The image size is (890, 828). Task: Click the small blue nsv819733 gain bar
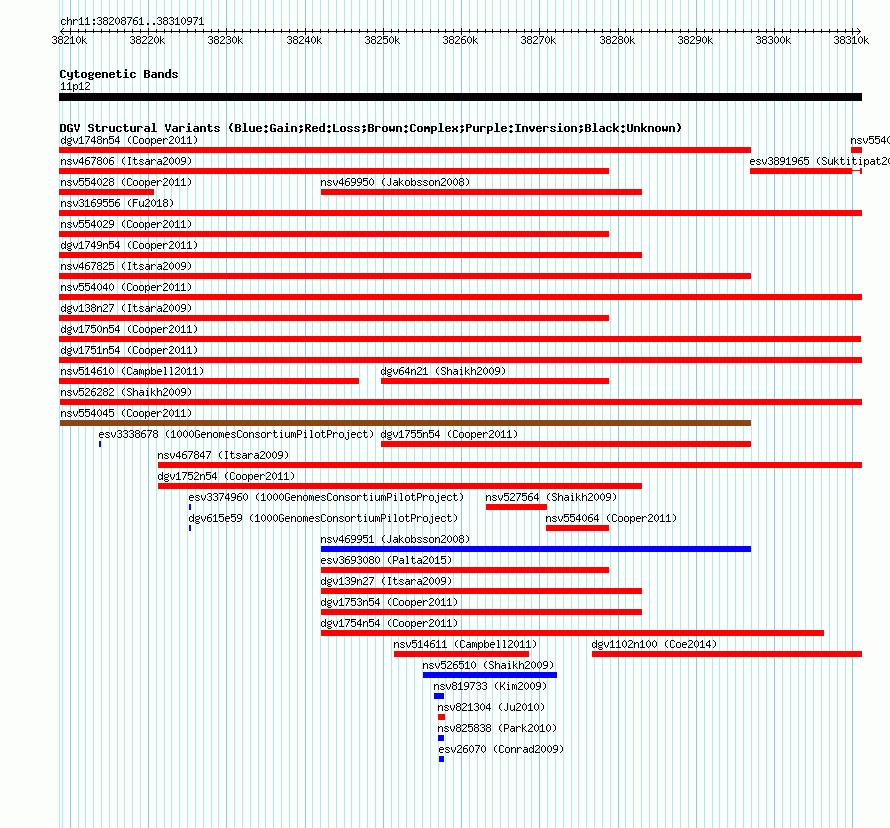tap(439, 696)
